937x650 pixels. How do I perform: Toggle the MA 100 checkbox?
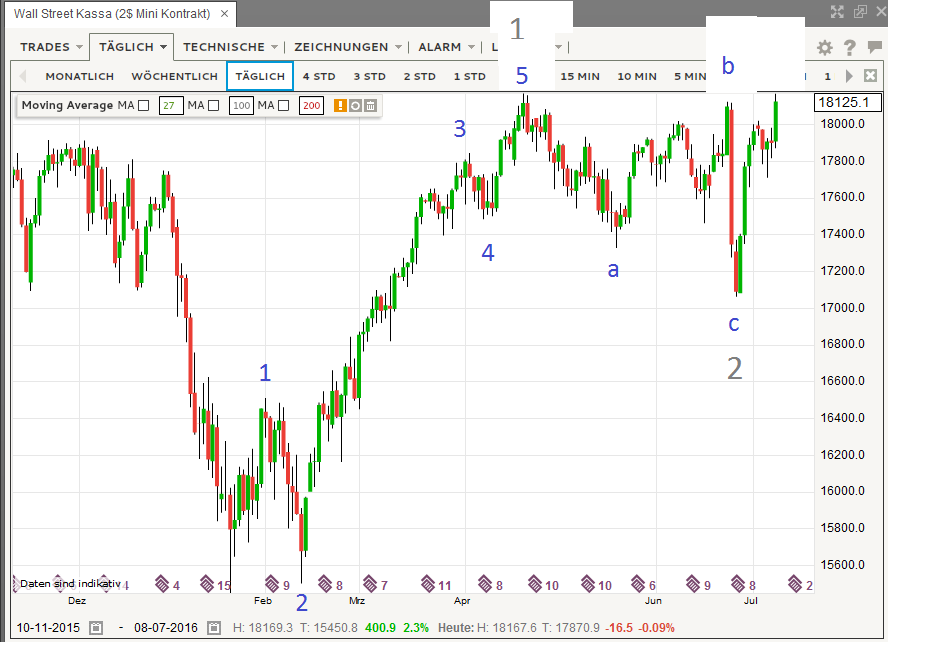pos(213,105)
